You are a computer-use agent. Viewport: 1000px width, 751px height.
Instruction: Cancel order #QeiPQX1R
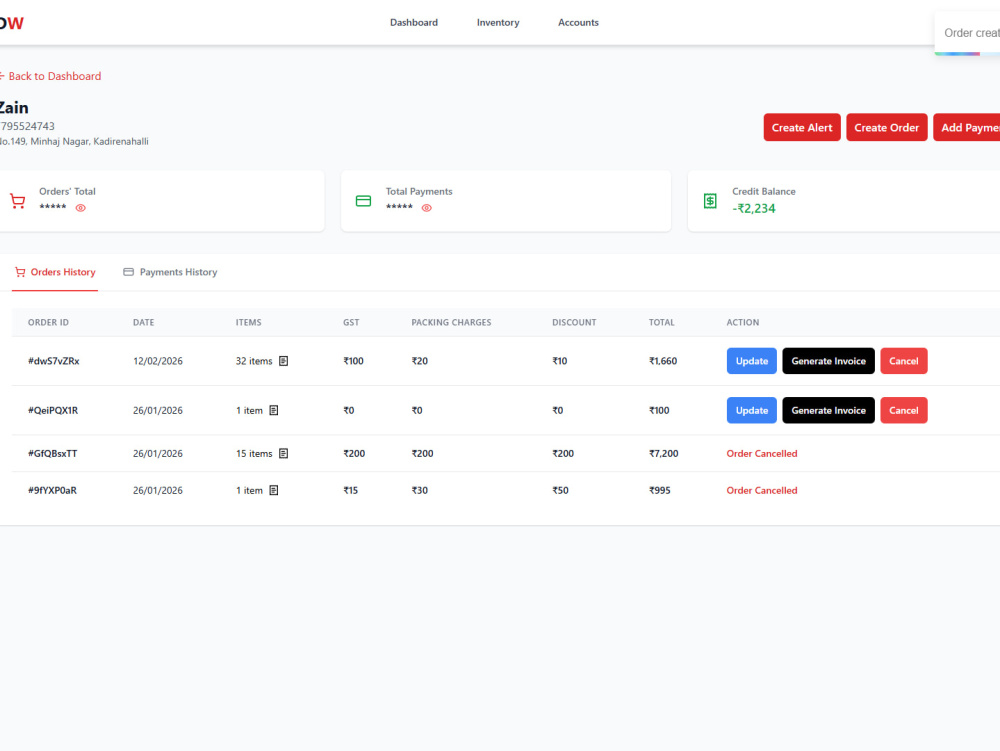(x=904, y=411)
